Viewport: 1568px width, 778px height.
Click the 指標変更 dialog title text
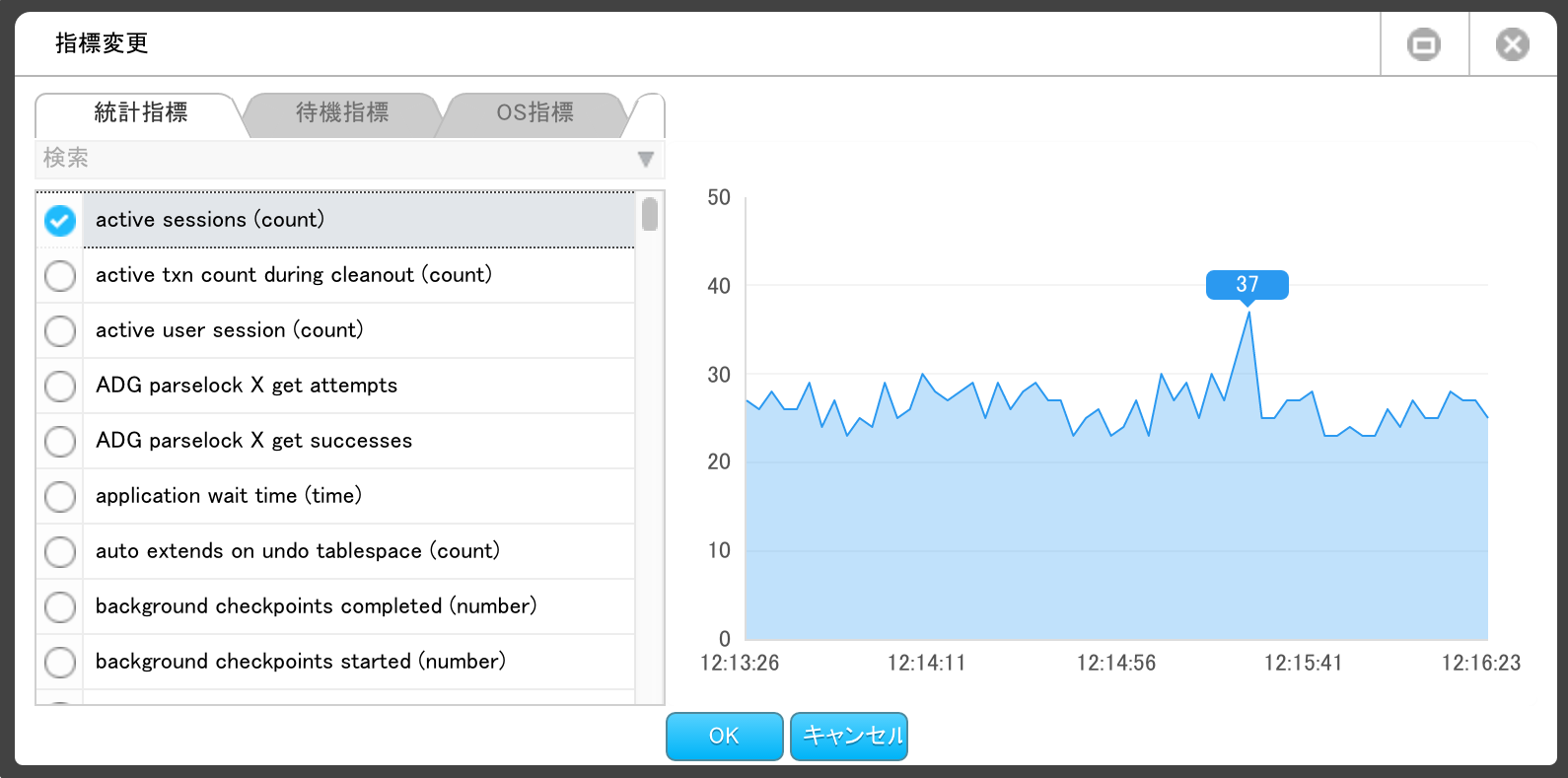click(x=102, y=43)
